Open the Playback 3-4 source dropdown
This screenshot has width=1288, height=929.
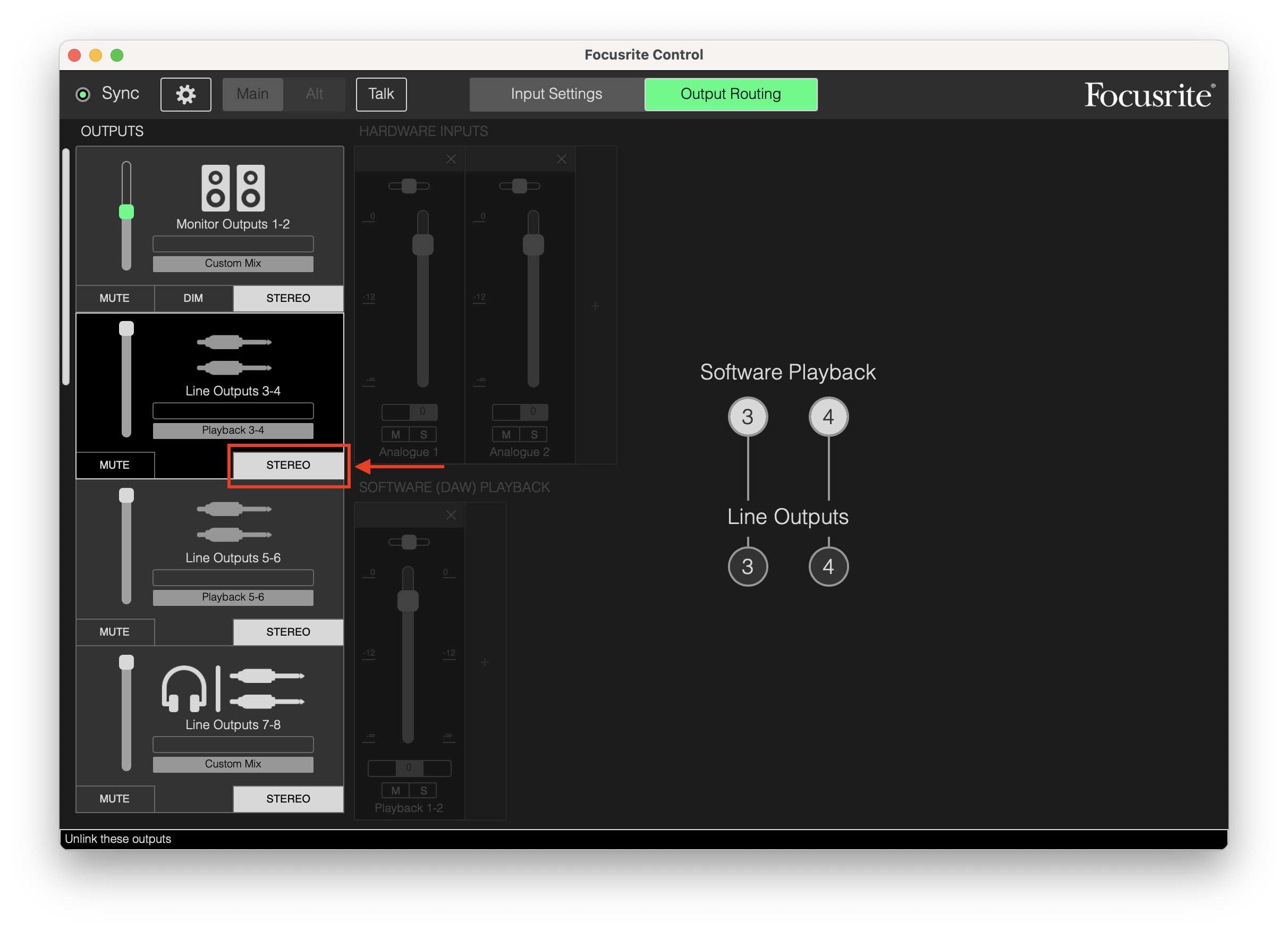coord(233,430)
